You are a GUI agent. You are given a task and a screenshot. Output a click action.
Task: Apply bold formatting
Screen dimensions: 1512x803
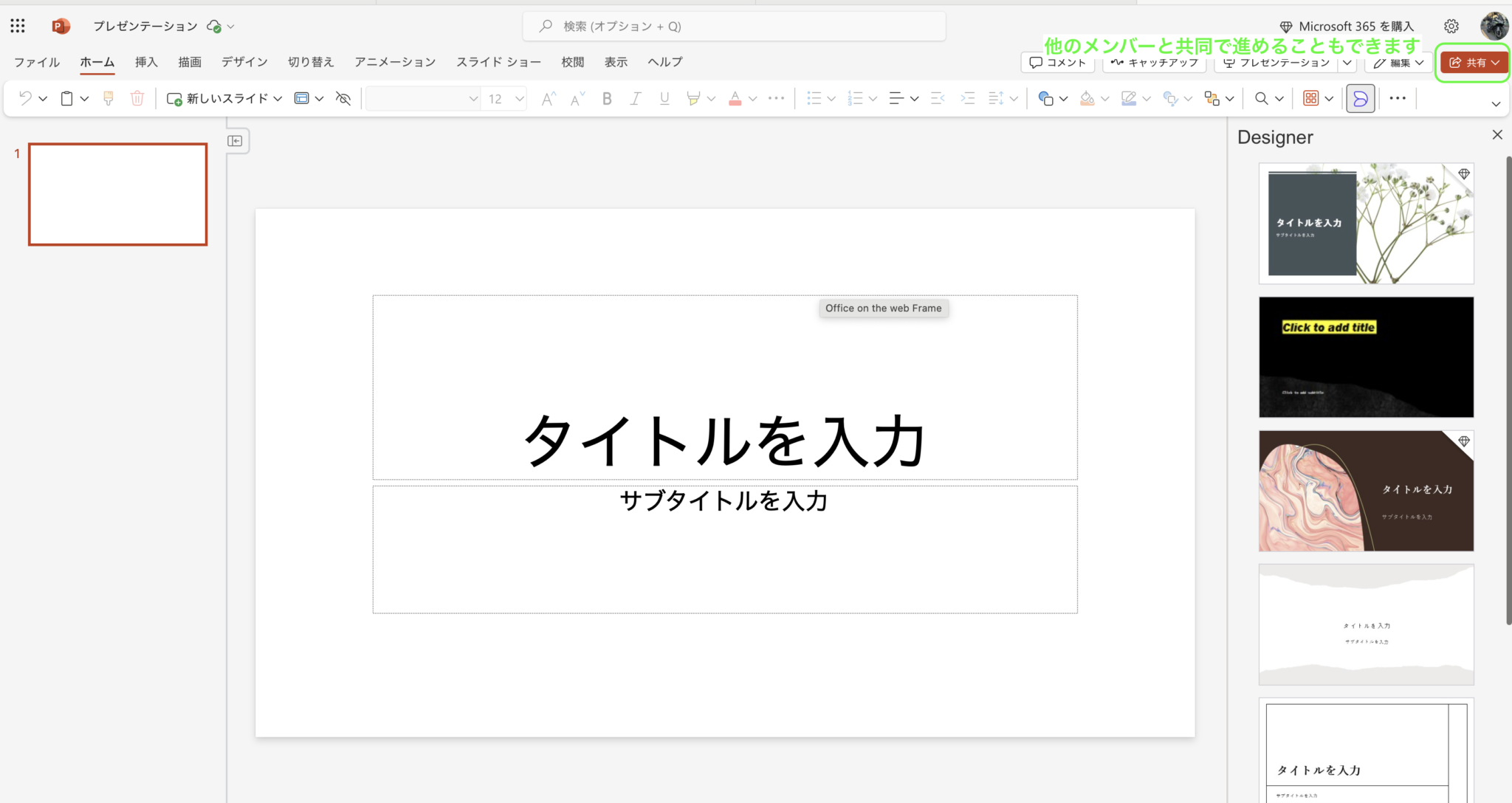click(607, 98)
